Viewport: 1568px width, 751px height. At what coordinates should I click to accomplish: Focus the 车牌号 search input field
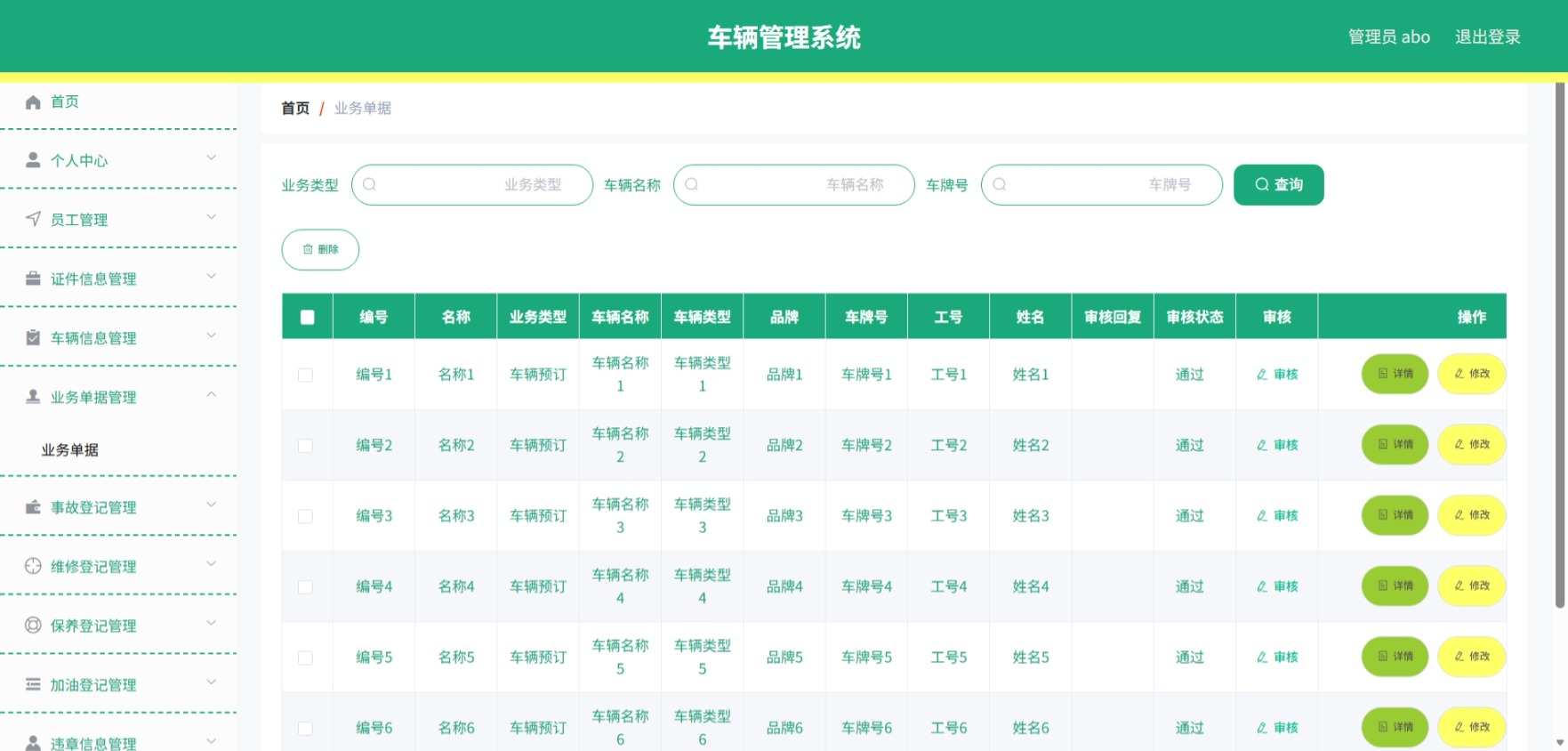coord(1101,184)
